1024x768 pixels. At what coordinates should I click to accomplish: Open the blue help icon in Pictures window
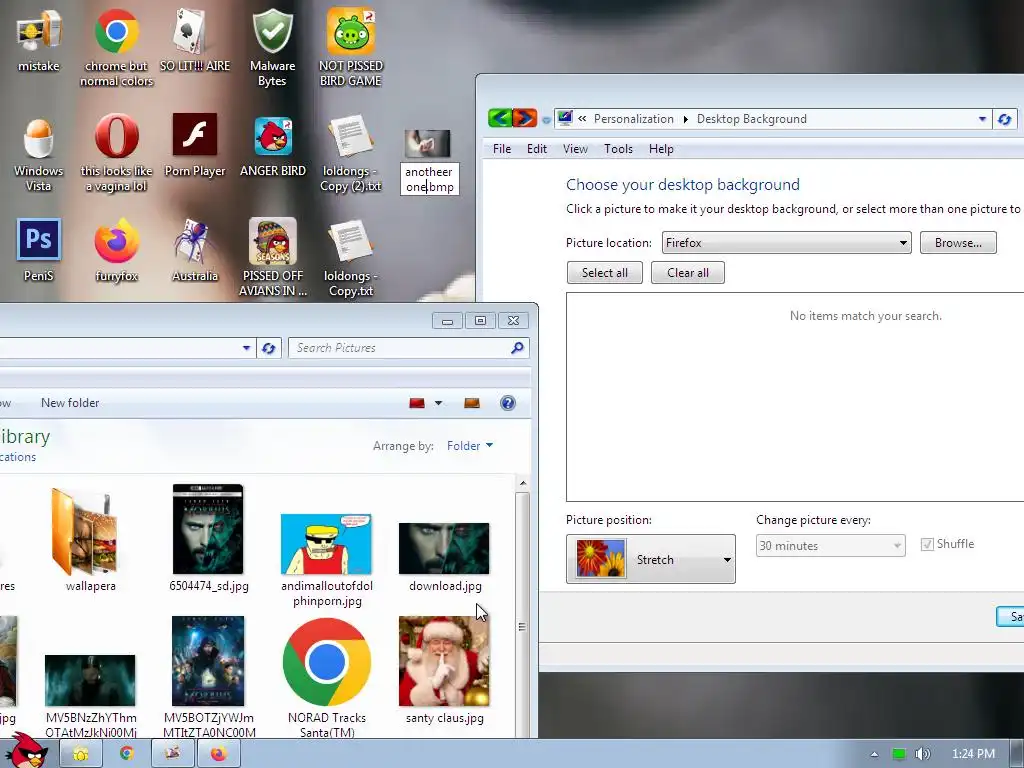point(507,403)
